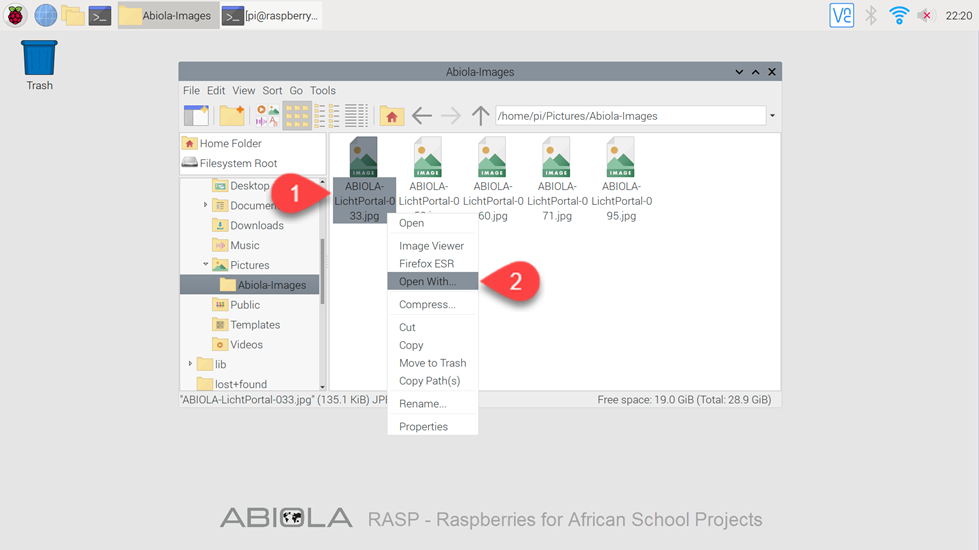This screenshot has width=979, height=550.
Task: Open the Tools menu
Action: [x=322, y=90]
